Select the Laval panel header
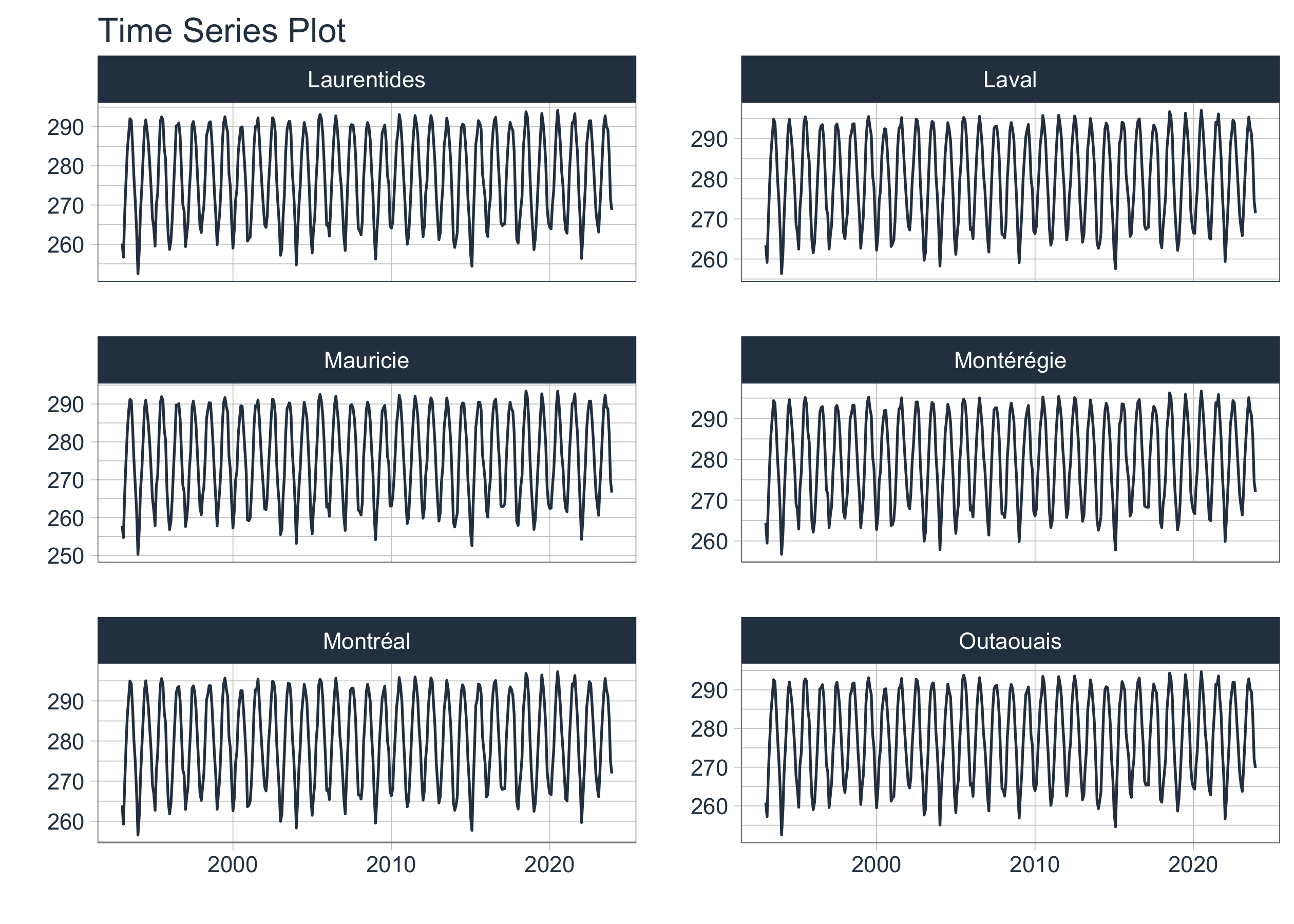This screenshot has height=924, width=1294. tap(1010, 79)
